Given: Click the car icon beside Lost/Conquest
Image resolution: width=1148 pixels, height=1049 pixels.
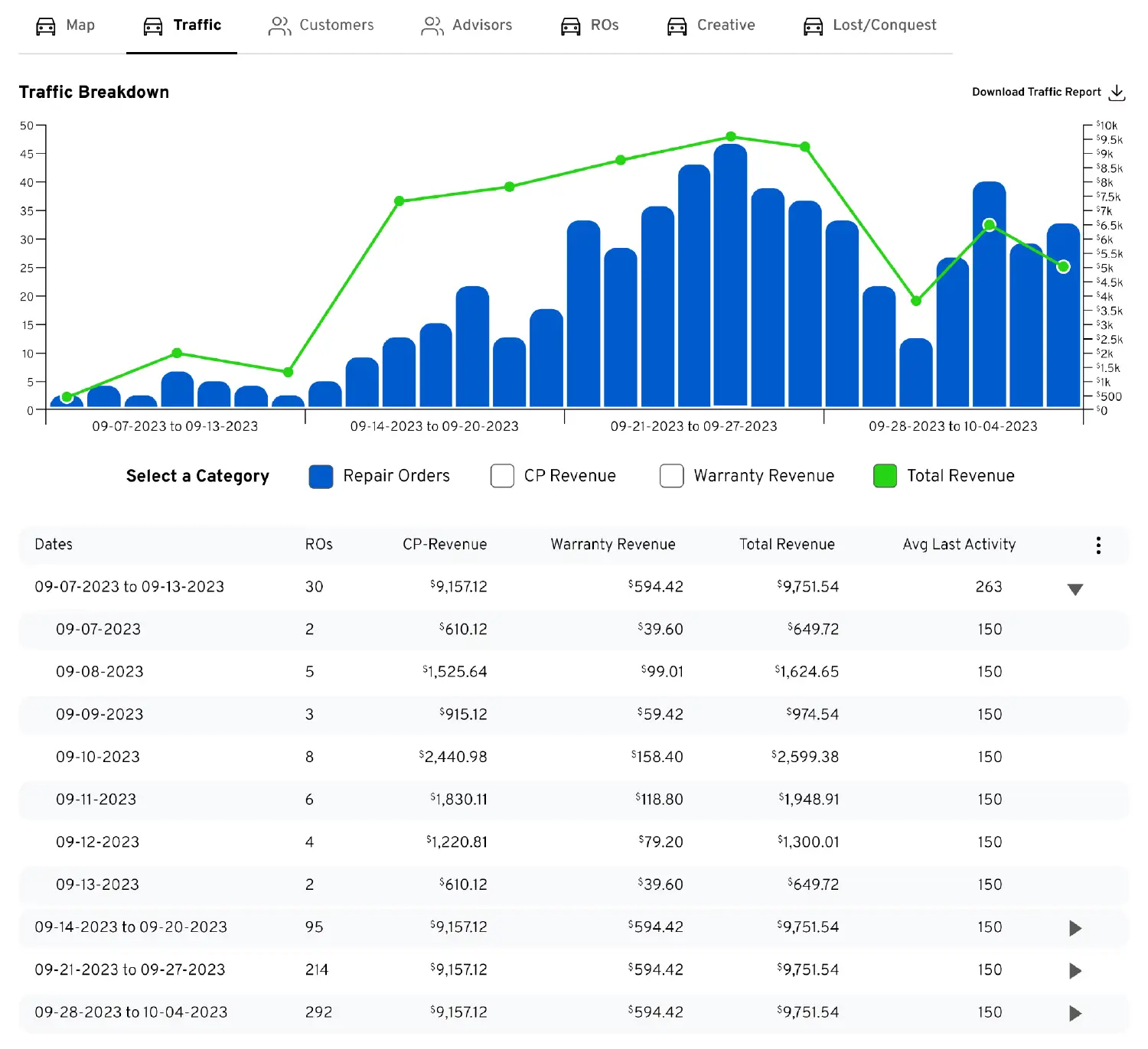Looking at the screenshot, I should tap(814, 27).
